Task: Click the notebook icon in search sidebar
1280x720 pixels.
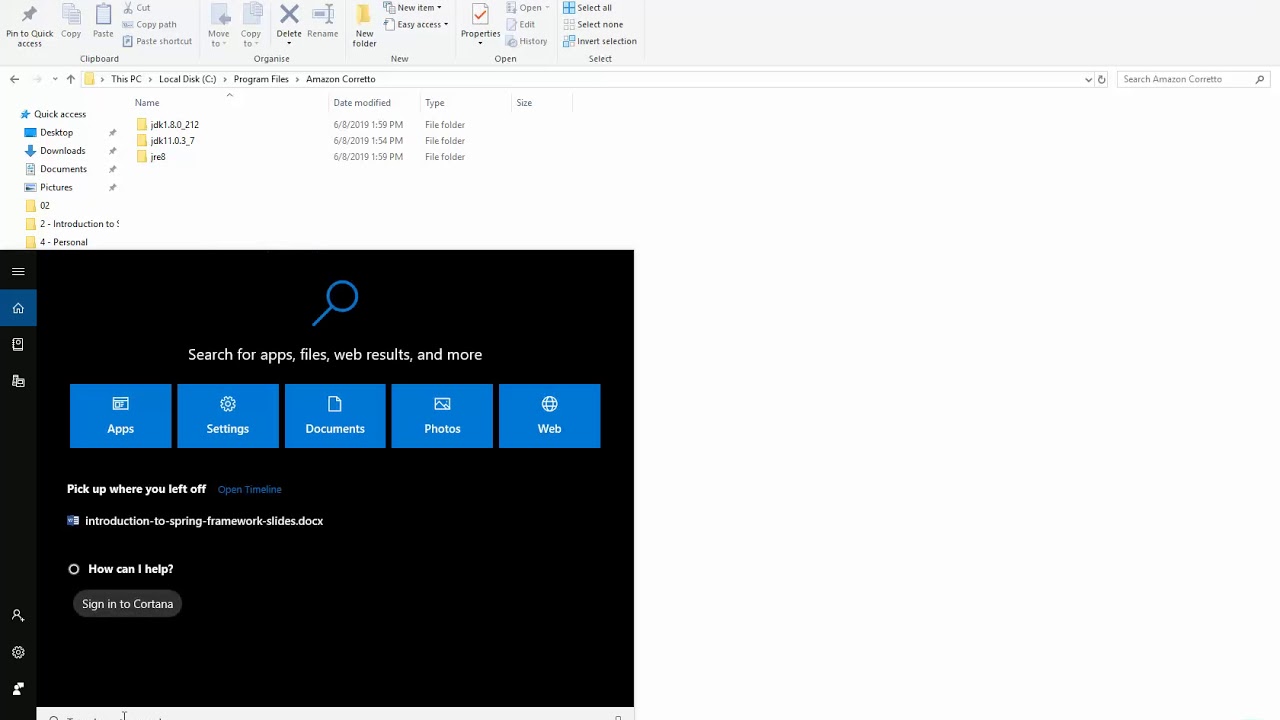Action: (18, 344)
